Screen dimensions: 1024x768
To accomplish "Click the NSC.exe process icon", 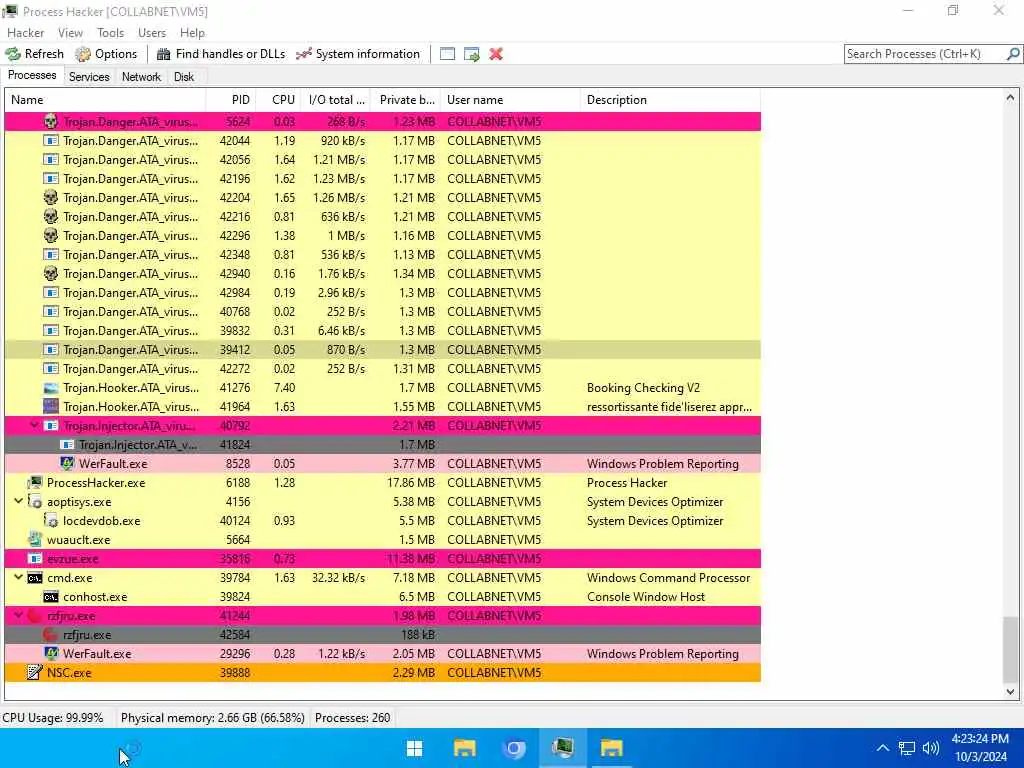I will [x=35, y=673].
